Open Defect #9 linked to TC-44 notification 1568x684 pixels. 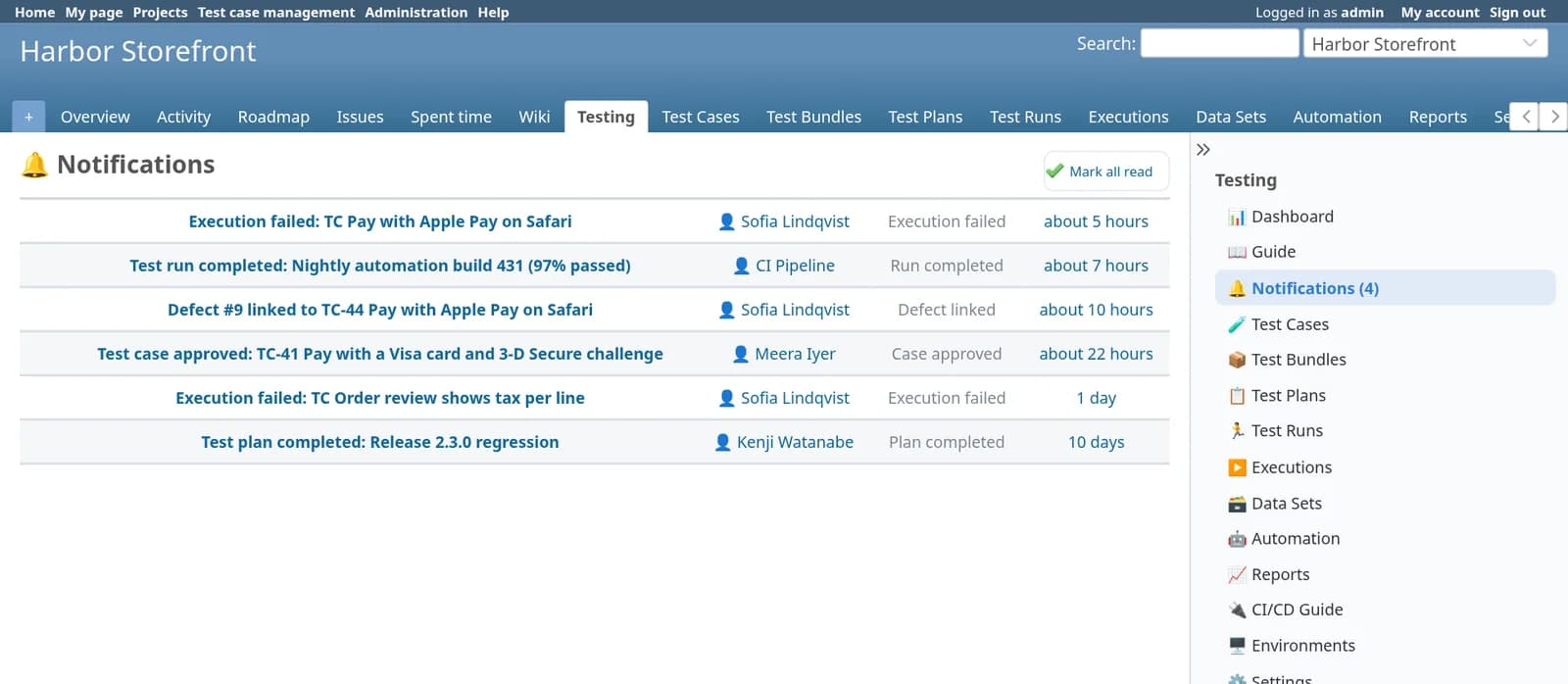coord(380,310)
